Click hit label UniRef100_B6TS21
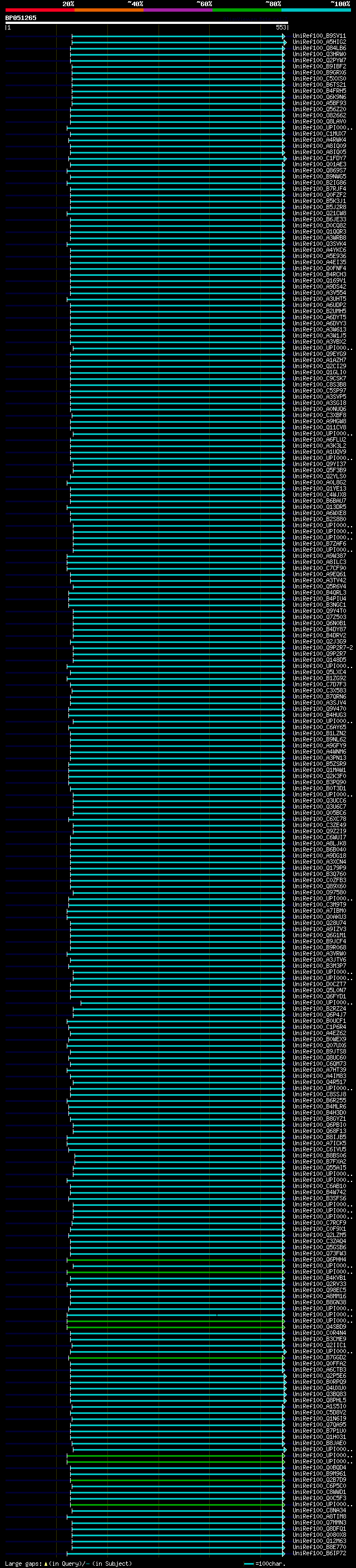 coord(319,85)
